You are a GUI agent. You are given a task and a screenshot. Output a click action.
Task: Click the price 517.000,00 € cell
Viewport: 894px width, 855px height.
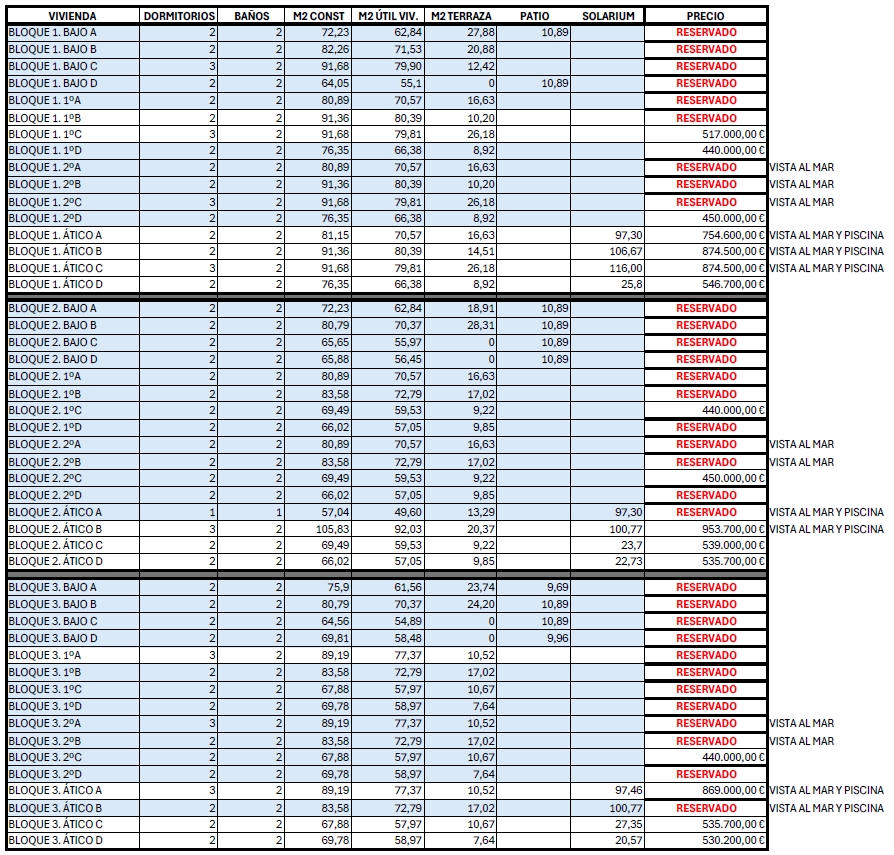point(705,135)
